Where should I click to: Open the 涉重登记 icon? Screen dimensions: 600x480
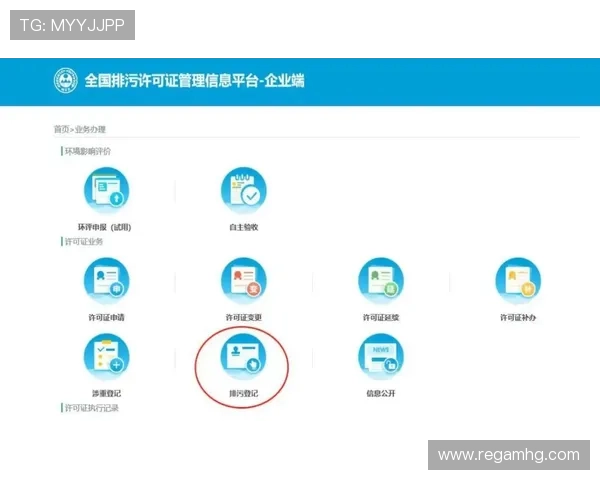[x=107, y=357]
